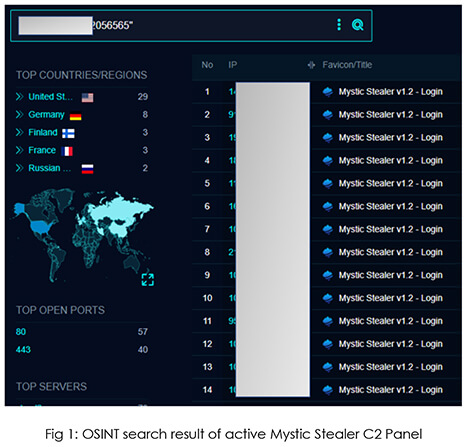Filter by open port 80
471x447 pixels.
click(x=21, y=332)
